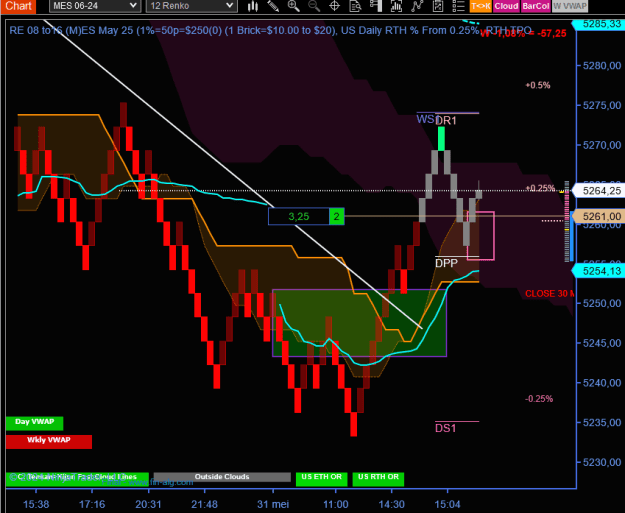Click the zoom out magnifier icon

314,6
